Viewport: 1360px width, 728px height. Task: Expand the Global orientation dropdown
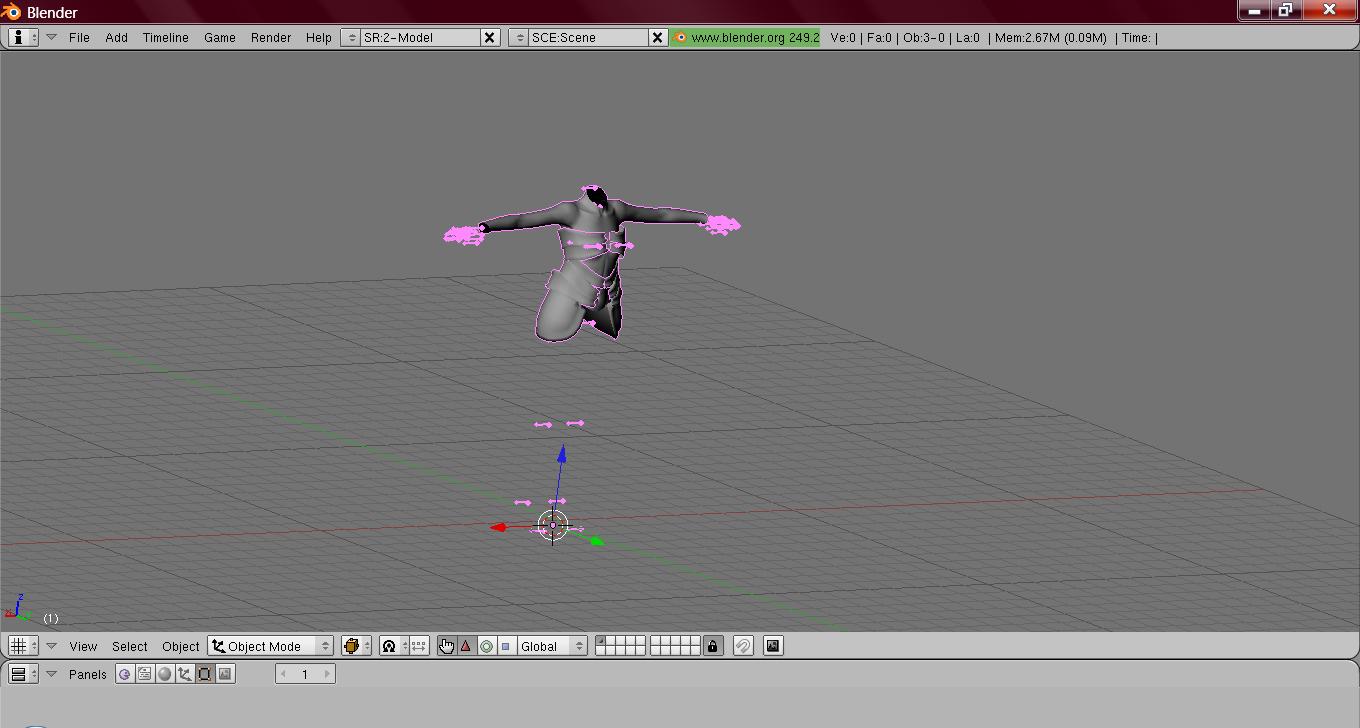(x=550, y=646)
